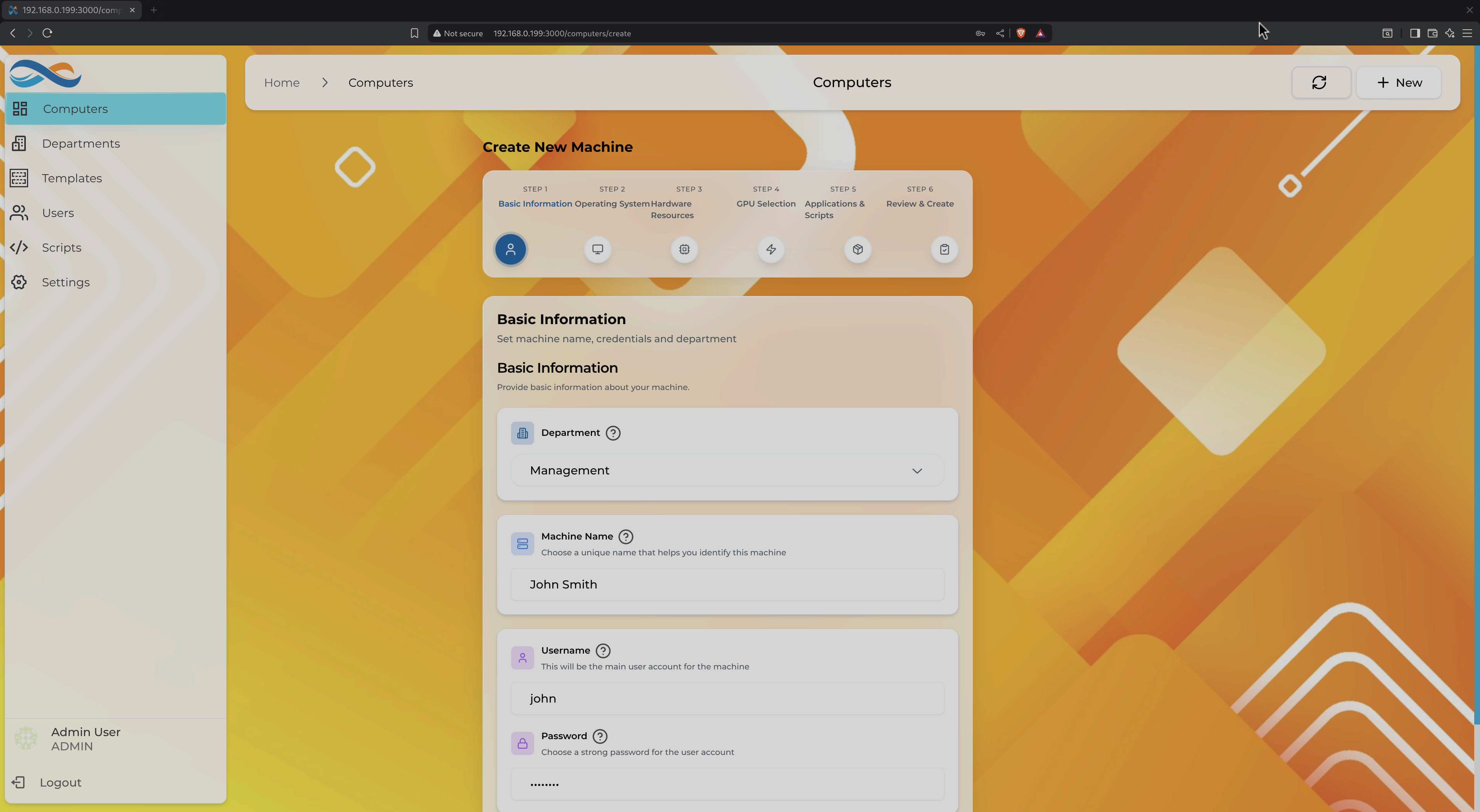Navigate to Home via the breadcrumb
The height and width of the screenshot is (812, 1480).
pos(281,82)
